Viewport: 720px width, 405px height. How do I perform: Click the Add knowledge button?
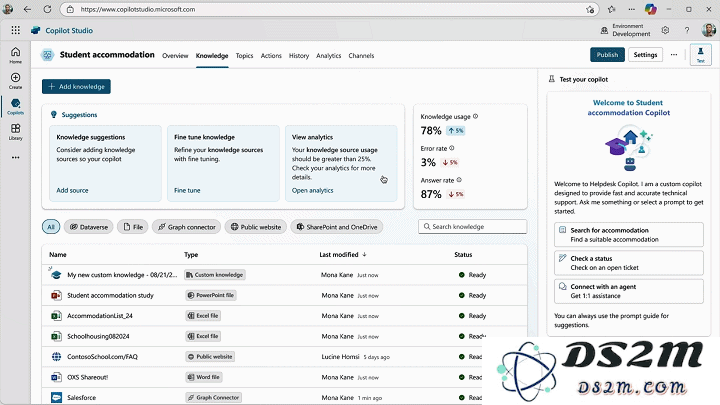(x=76, y=86)
